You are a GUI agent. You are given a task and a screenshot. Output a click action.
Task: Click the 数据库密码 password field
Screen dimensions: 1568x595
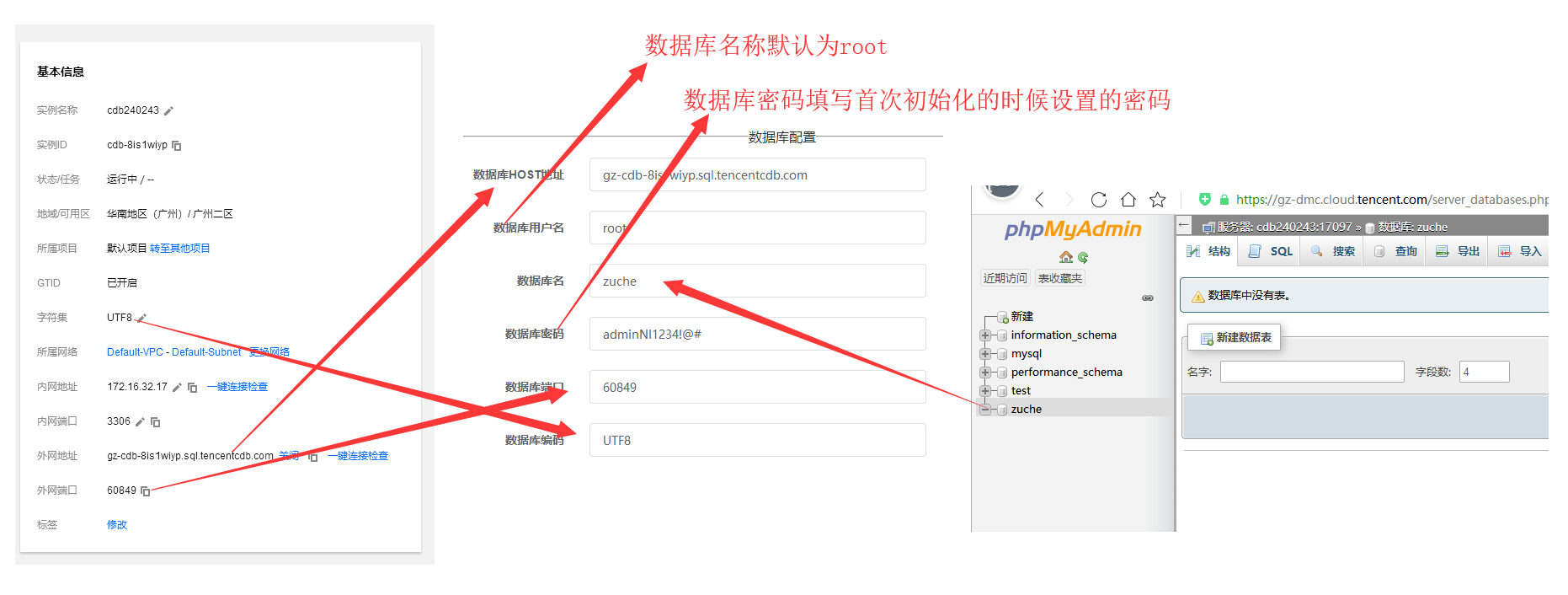[758, 334]
